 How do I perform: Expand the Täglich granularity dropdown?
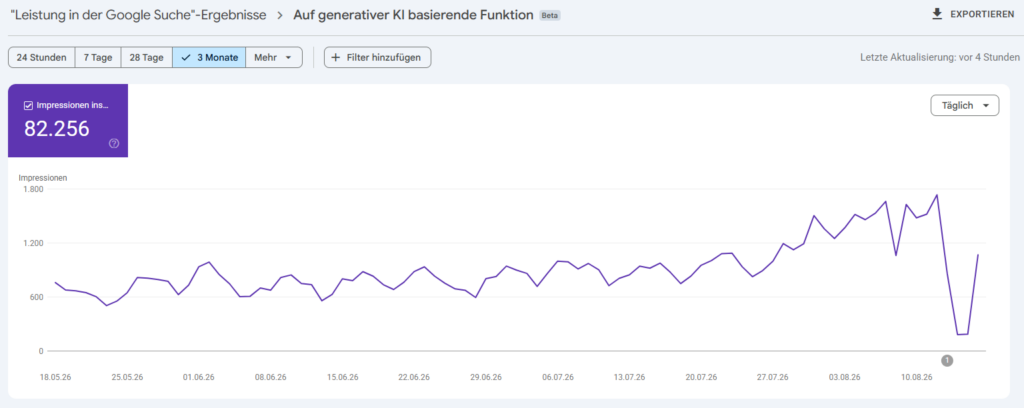[965, 105]
